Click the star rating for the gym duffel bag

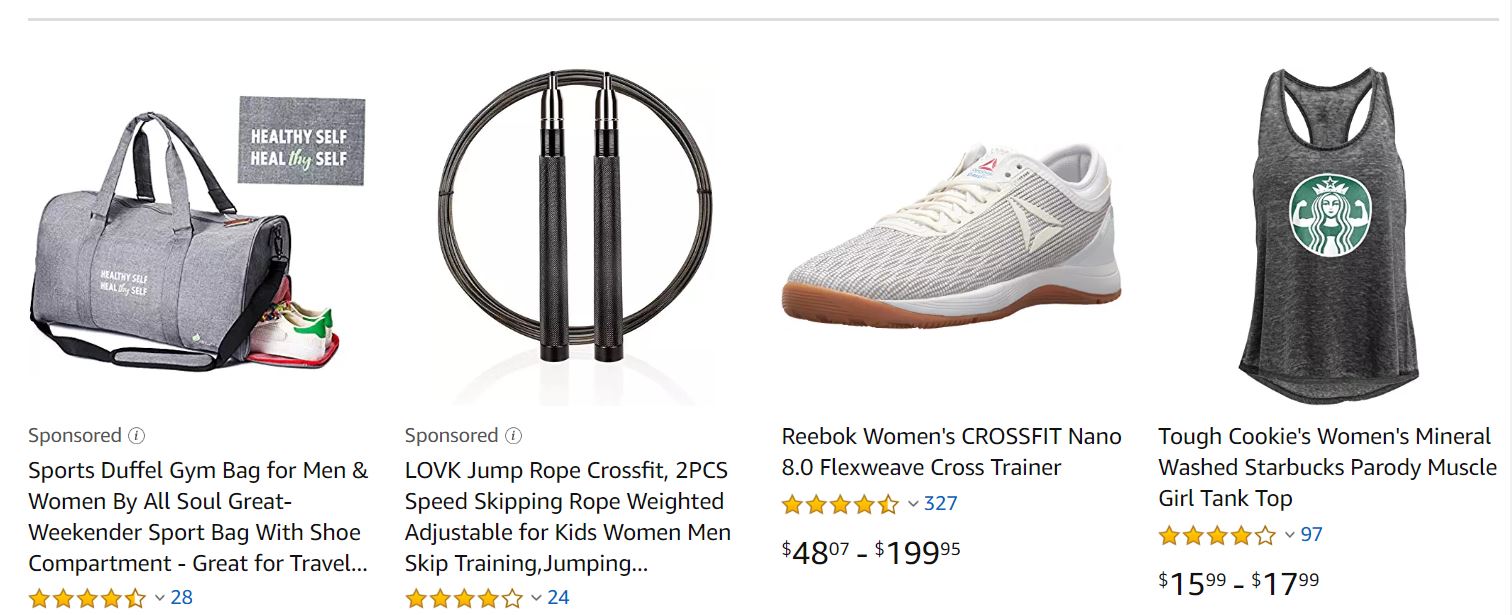coord(87,598)
